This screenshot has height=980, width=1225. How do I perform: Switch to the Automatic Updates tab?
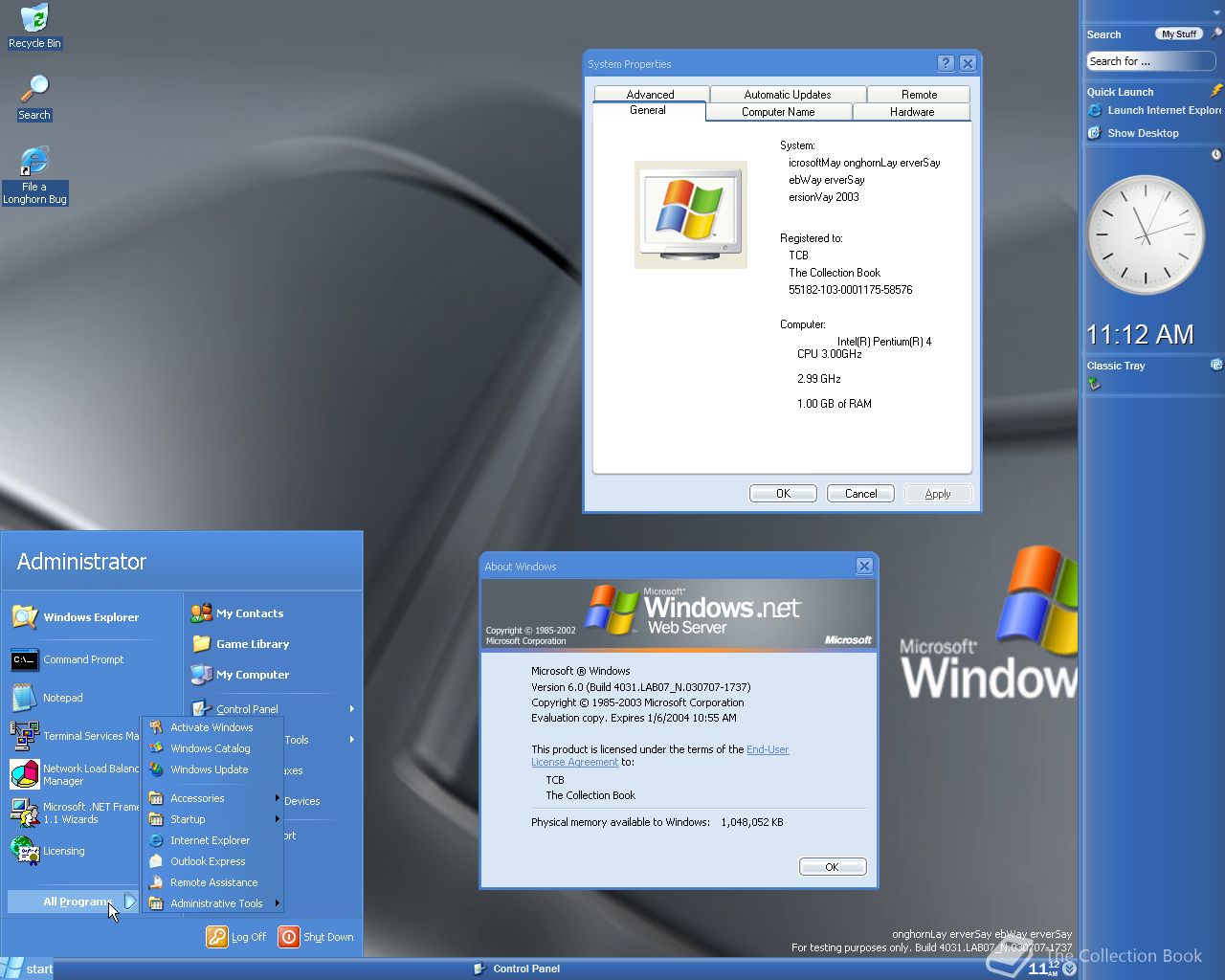tap(788, 94)
